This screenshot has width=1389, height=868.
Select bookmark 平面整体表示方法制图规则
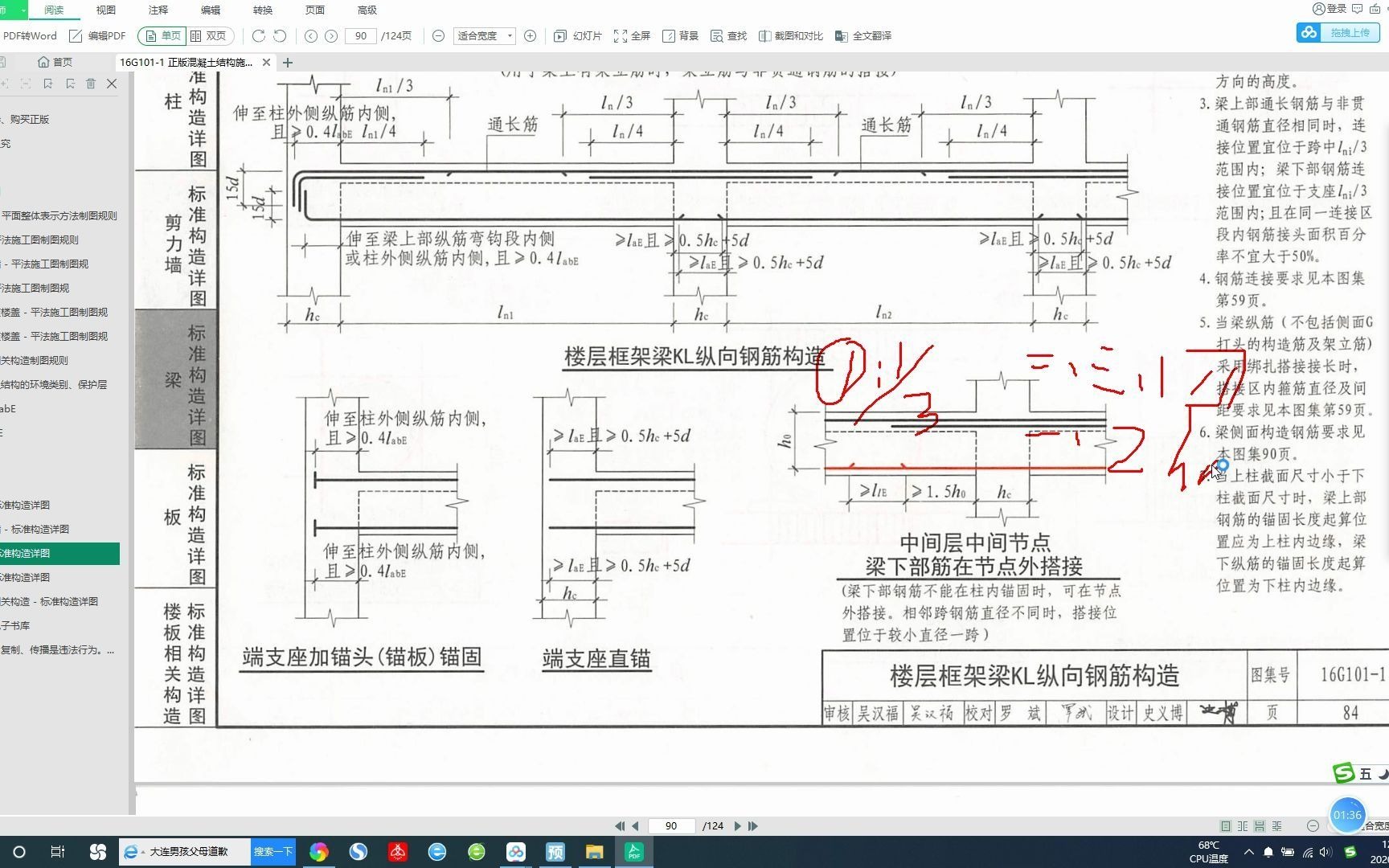(59, 215)
